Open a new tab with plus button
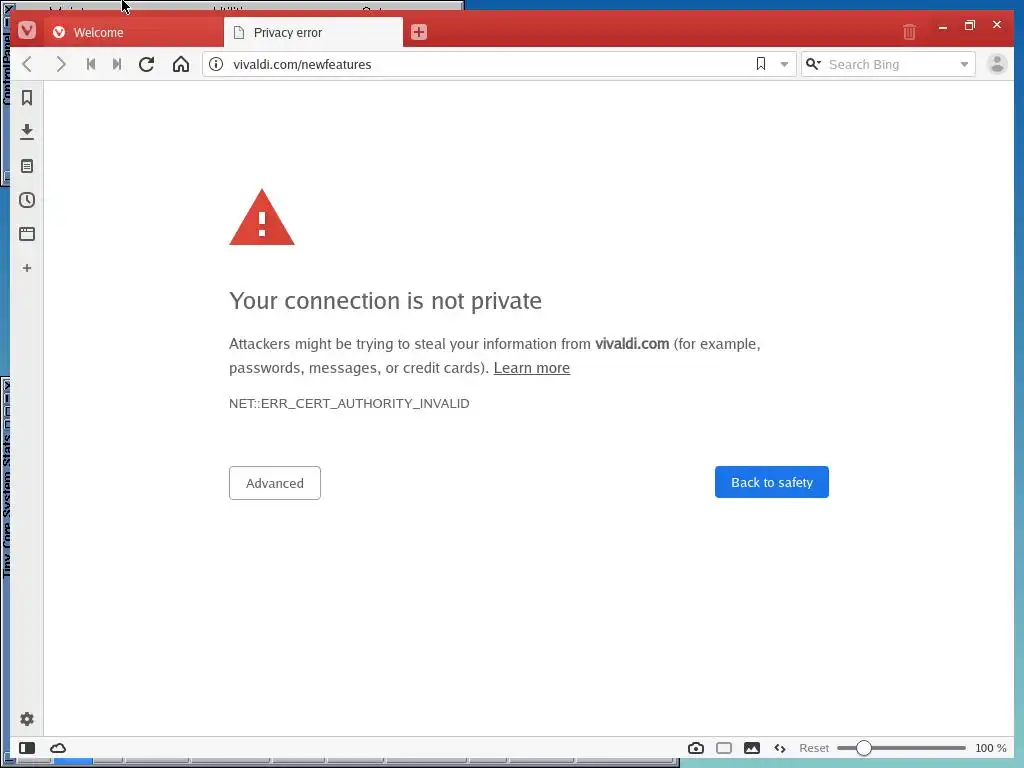 [419, 32]
